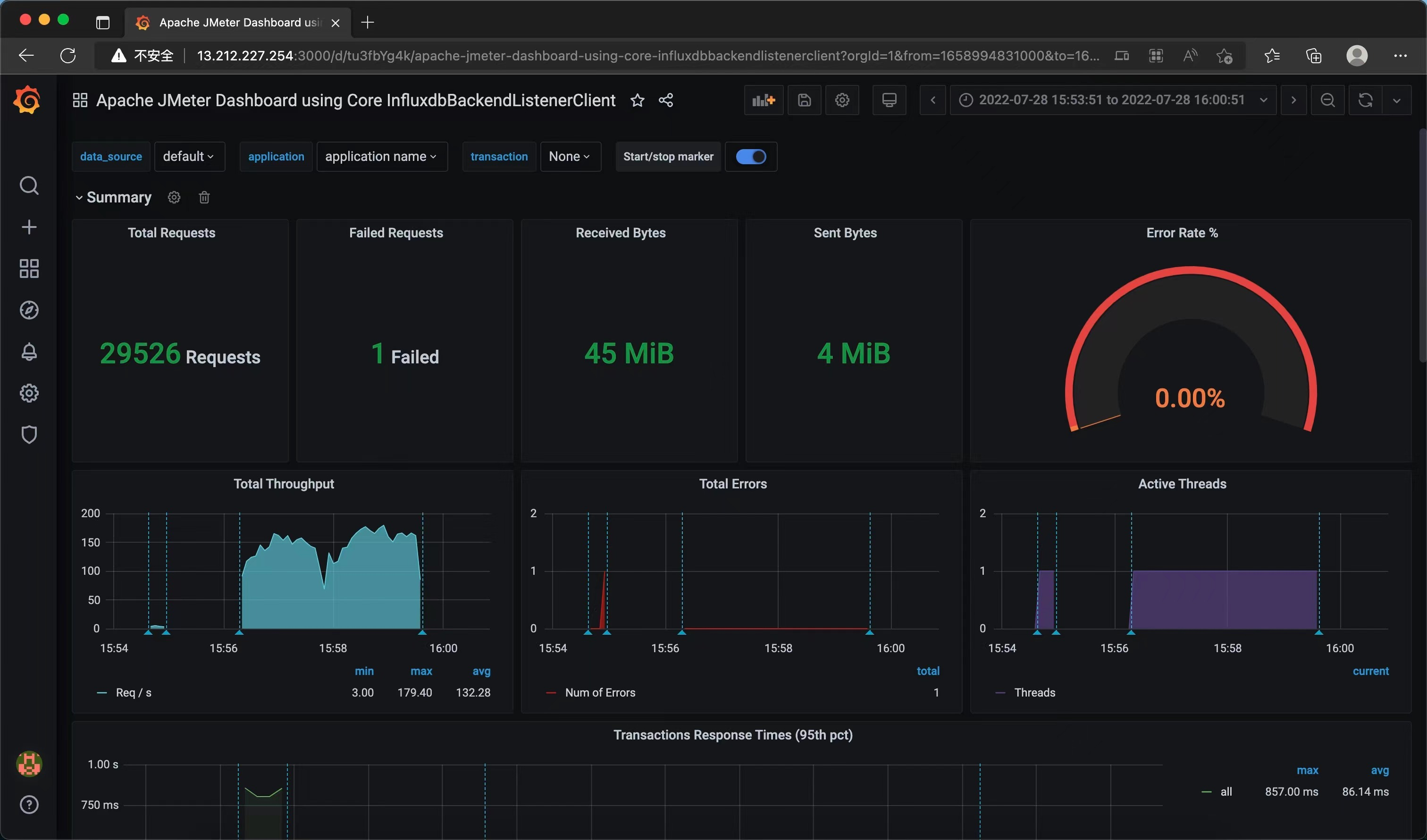This screenshot has width=1427, height=840.
Task: Click the dashboard grid icon beside title
Action: click(x=80, y=100)
